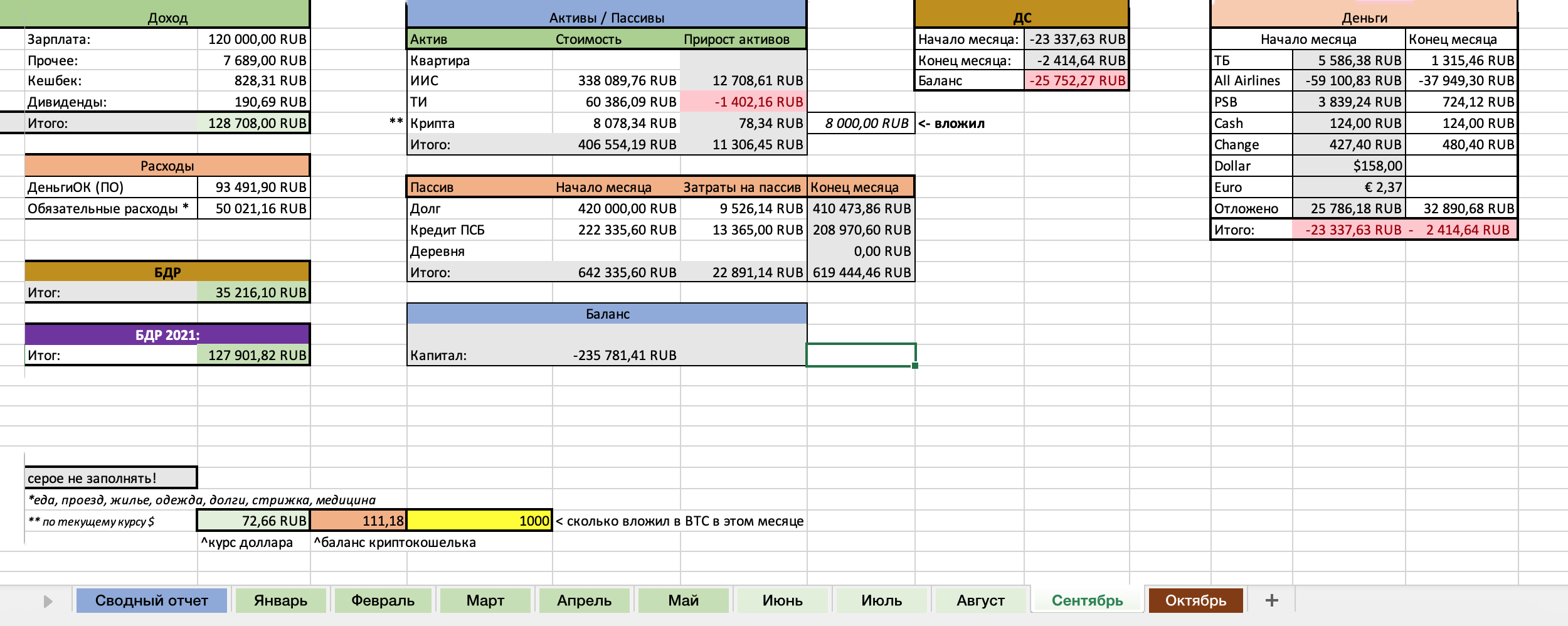
Task: Select Change end value 480,40 RUB
Action: tap(1461, 144)
